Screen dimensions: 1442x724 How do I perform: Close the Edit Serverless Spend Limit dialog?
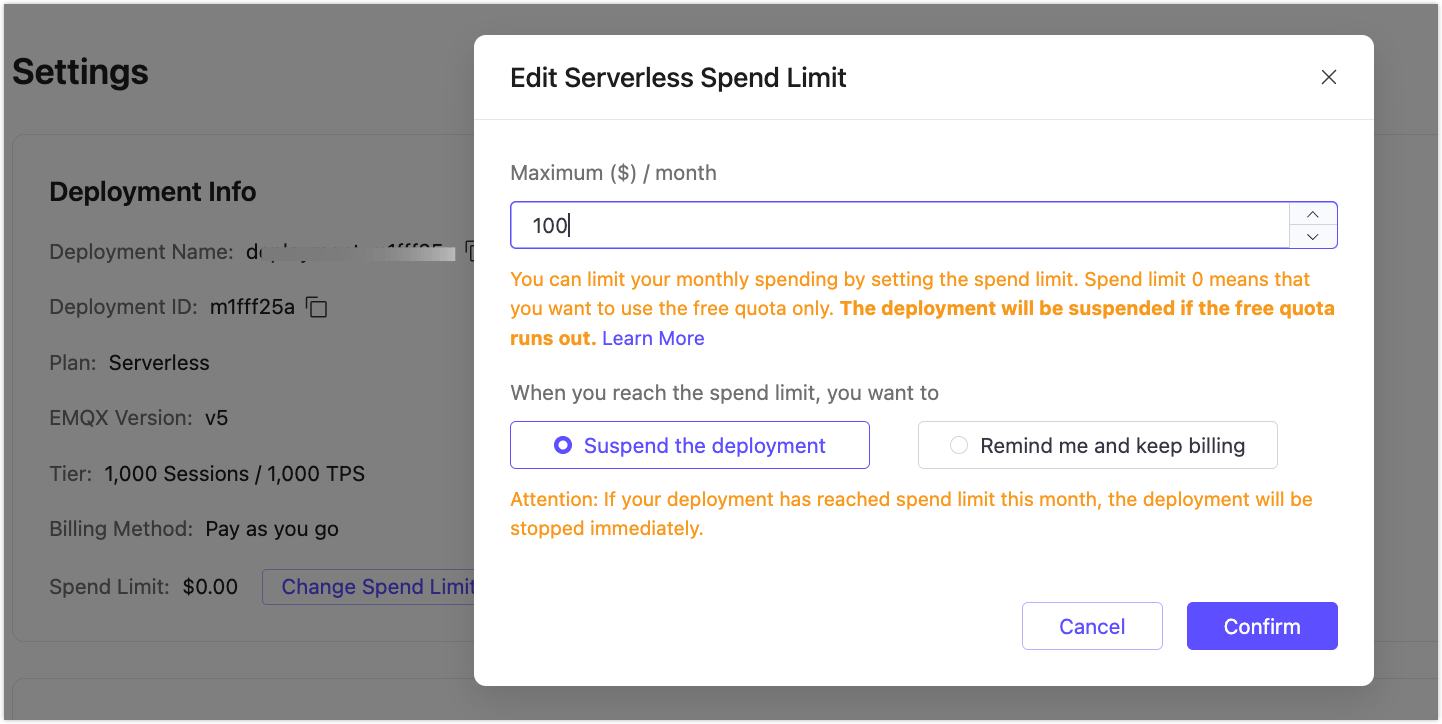(1328, 76)
